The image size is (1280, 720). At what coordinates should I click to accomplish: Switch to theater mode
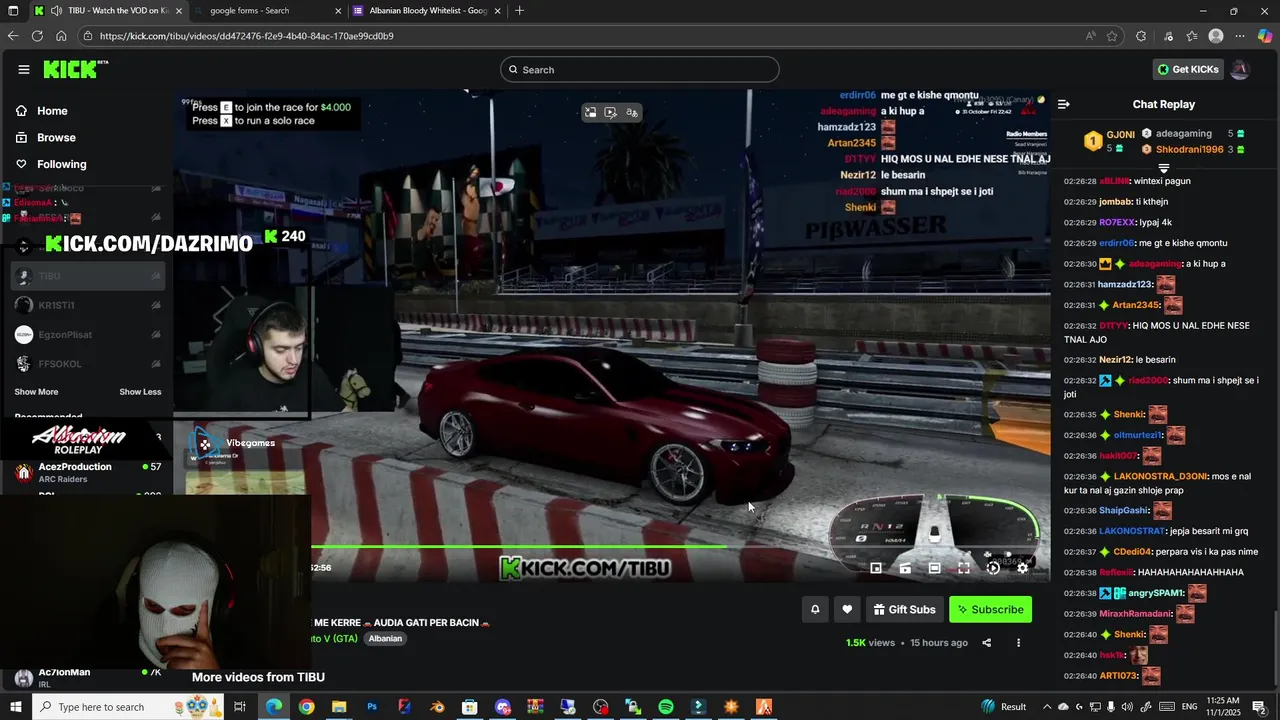[x=934, y=568]
